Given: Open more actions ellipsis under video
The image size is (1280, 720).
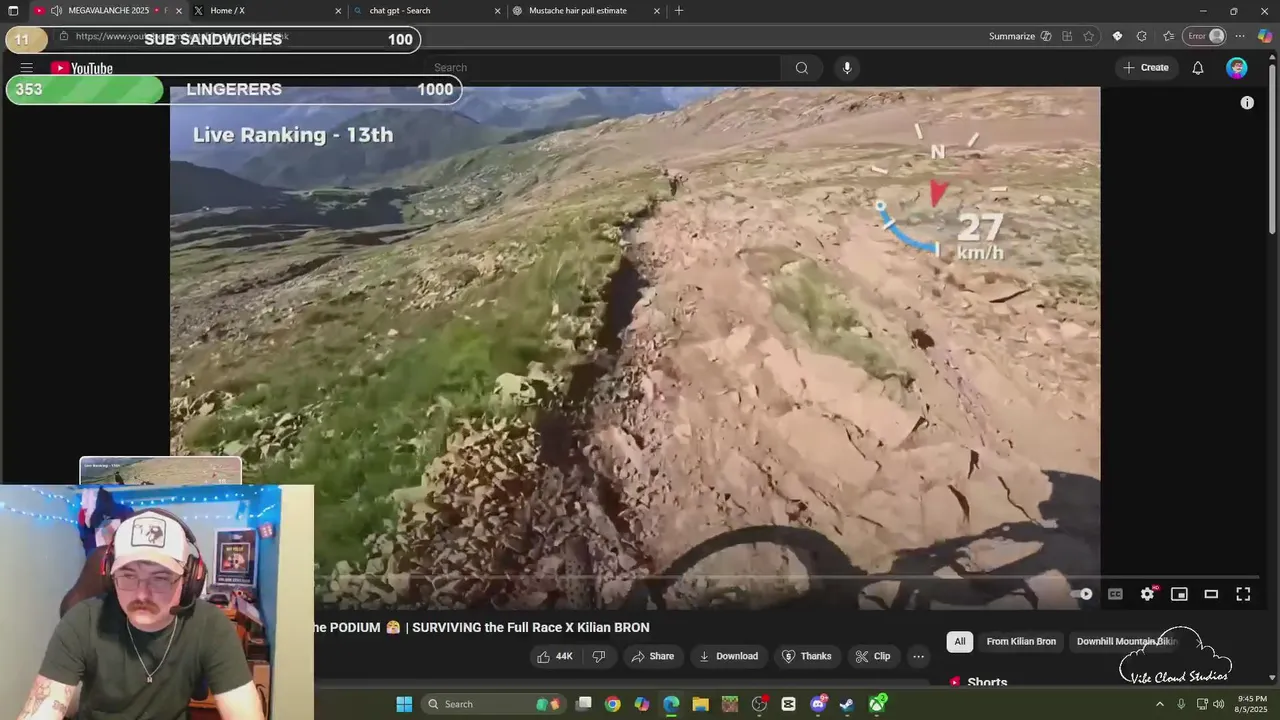Looking at the screenshot, I should pos(918,656).
